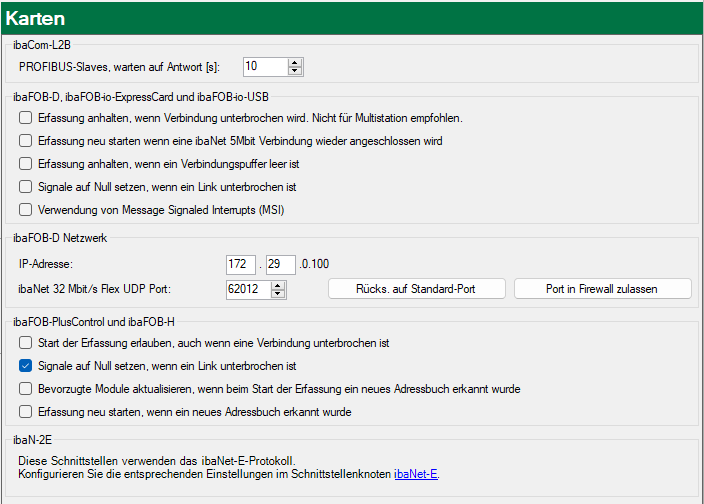Click 'Rücks. auf Standard-Port' button
The image size is (704, 504).
[x=417, y=289]
